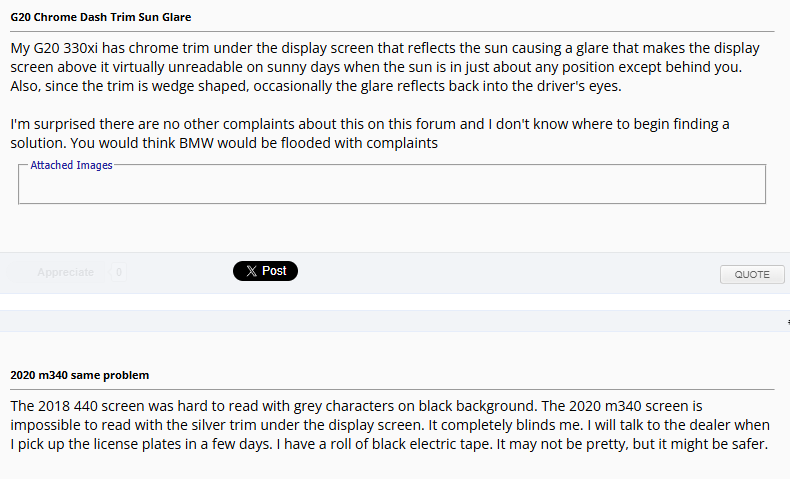The image size is (790, 479).
Task: Click the faded Appreciate button
Action: (65, 272)
